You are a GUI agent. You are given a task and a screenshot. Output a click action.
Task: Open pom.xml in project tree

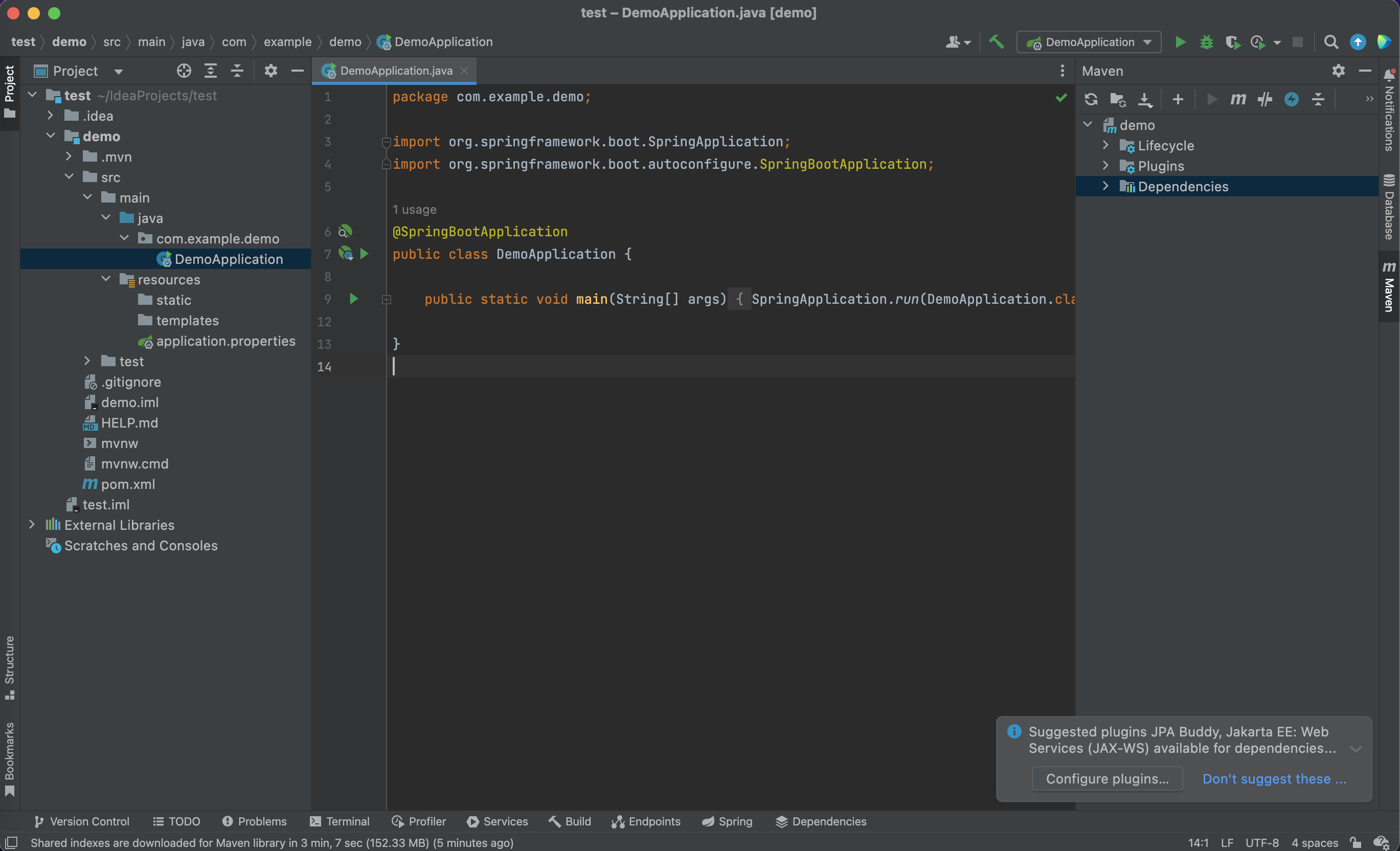click(x=128, y=484)
